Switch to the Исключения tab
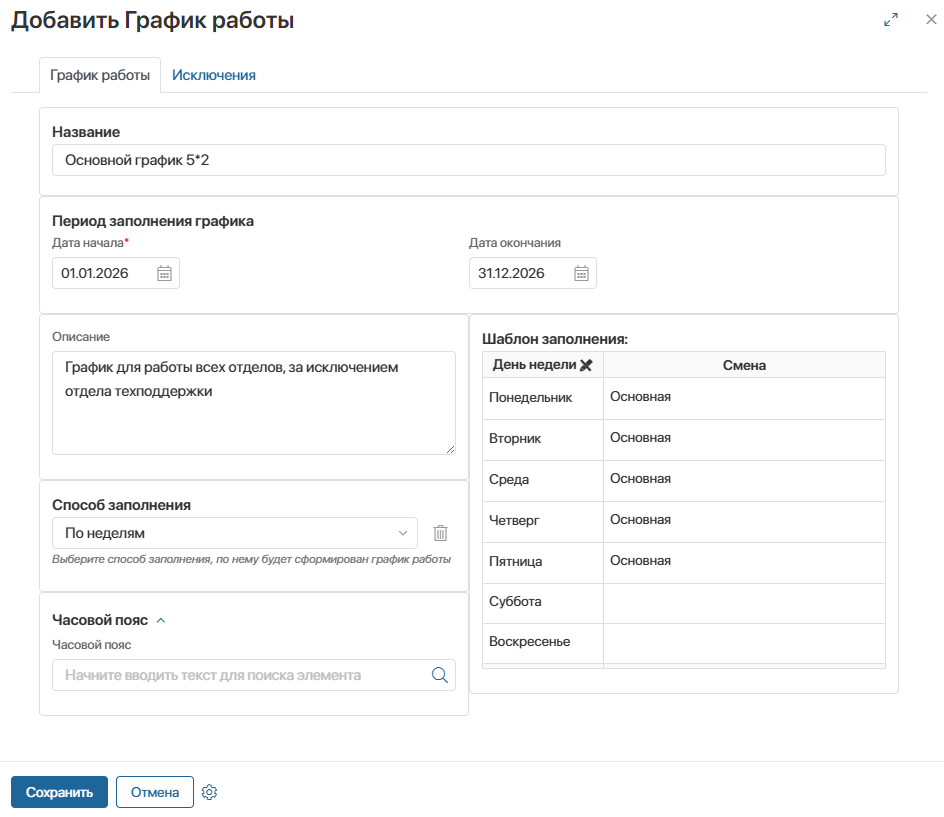Image resolution: width=944 pixels, height=817 pixels. point(214,75)
